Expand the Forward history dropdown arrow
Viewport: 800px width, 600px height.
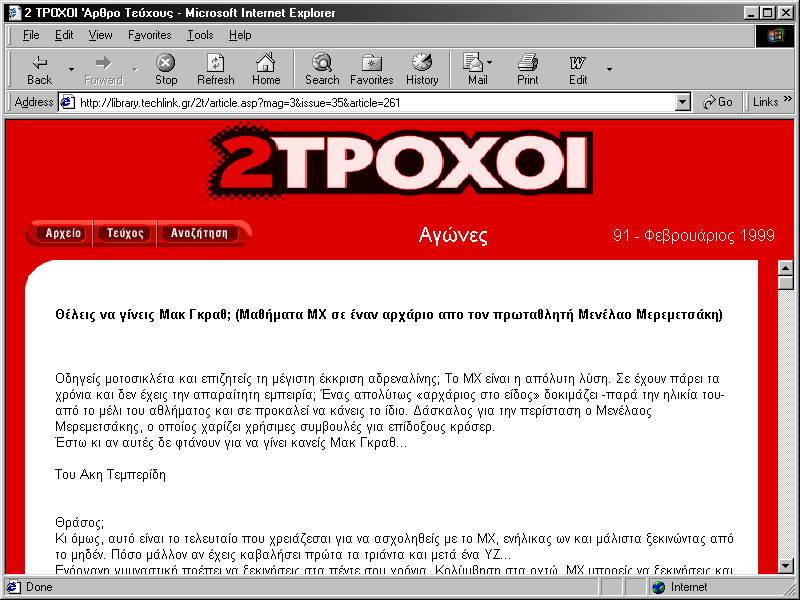tap(135, 69)
